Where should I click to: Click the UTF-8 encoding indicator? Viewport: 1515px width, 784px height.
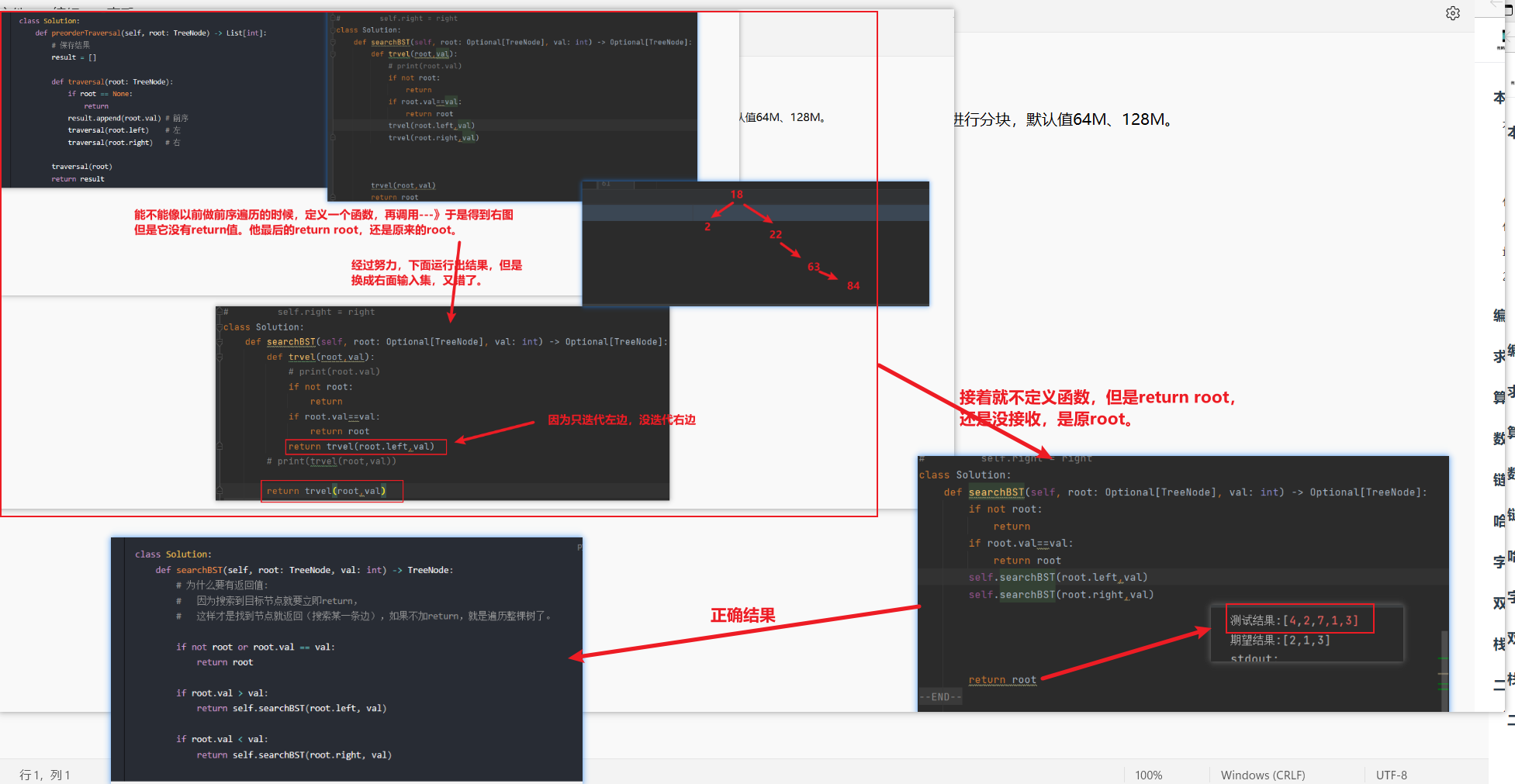[1392, 775]
